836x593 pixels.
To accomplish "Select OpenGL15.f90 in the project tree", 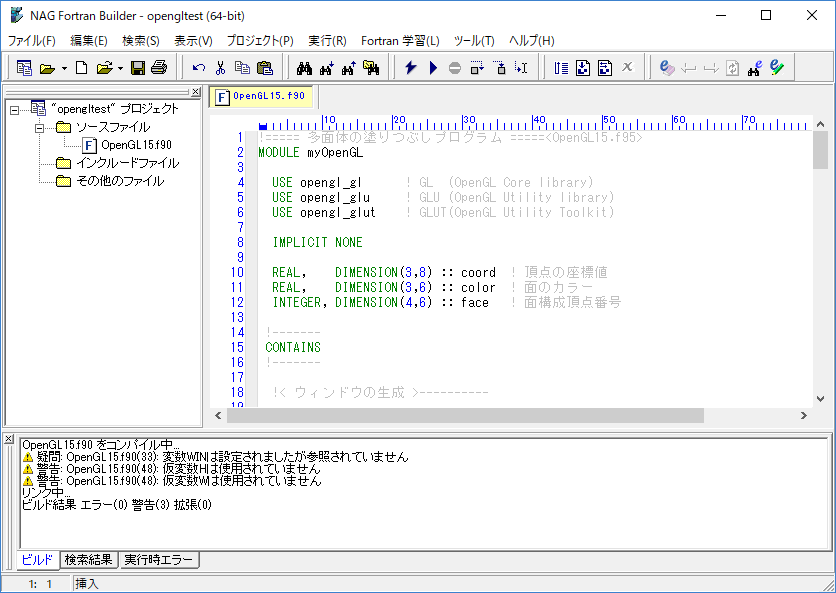I will point(136,146).
